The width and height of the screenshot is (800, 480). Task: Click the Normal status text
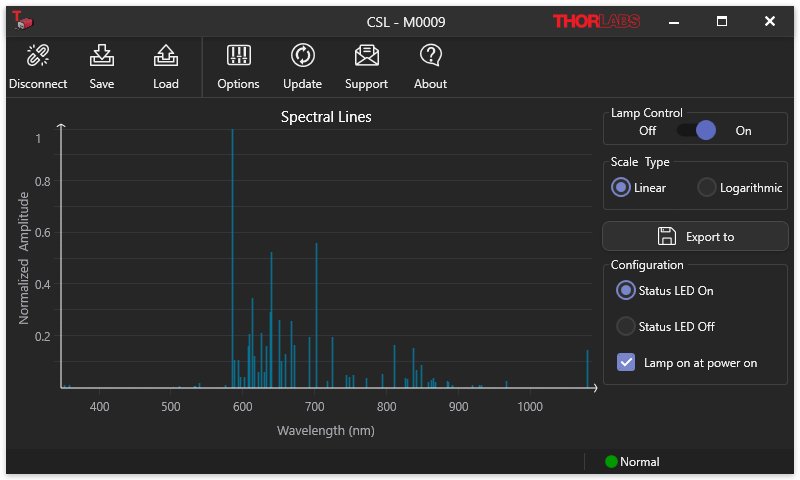[639, 462]
